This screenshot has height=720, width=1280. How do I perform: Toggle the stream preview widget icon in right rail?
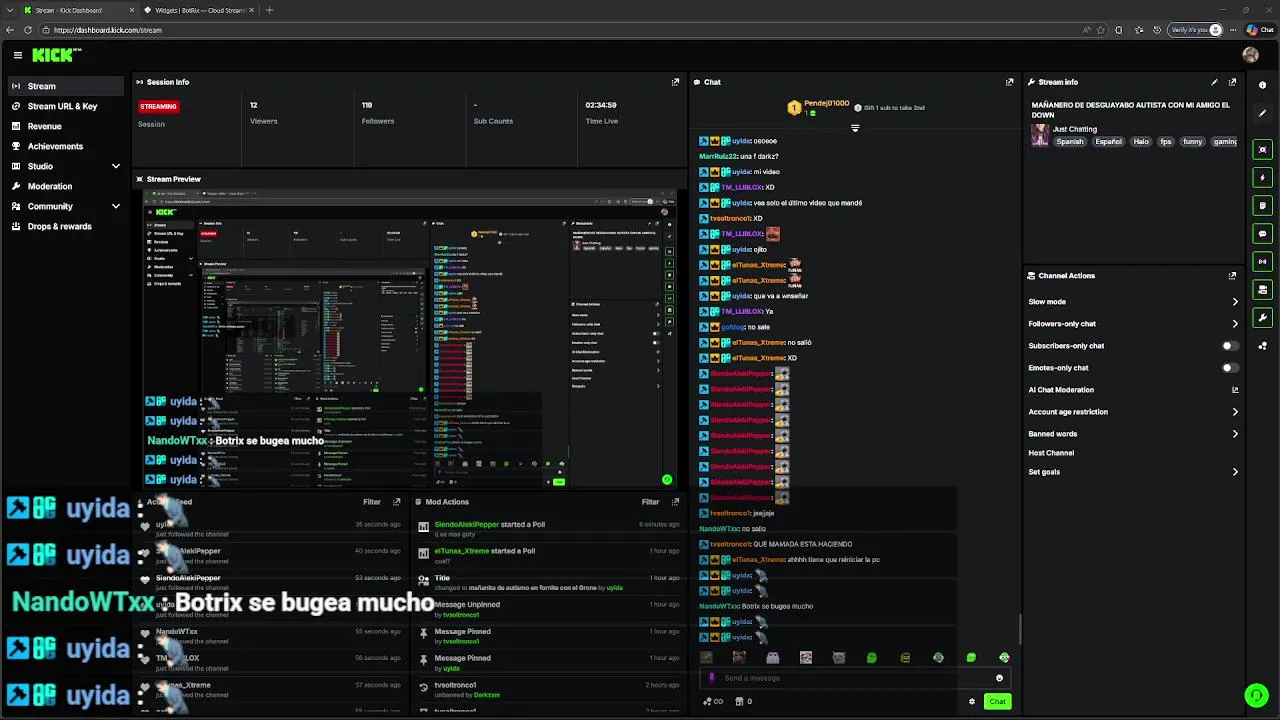coord(1263,149)
